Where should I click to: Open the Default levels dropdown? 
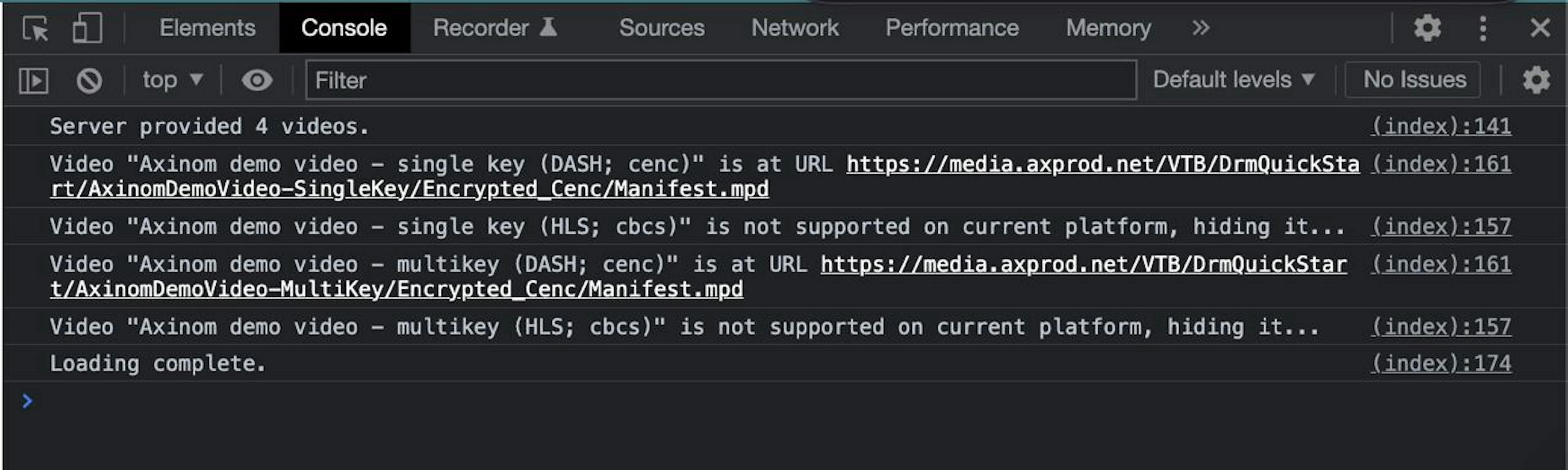point(1233,80)
